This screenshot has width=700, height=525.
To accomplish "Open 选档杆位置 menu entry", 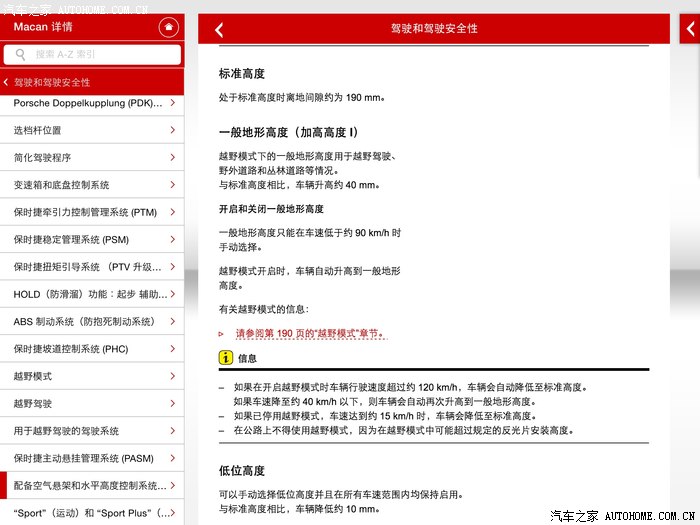I will (x=90, y=130).
